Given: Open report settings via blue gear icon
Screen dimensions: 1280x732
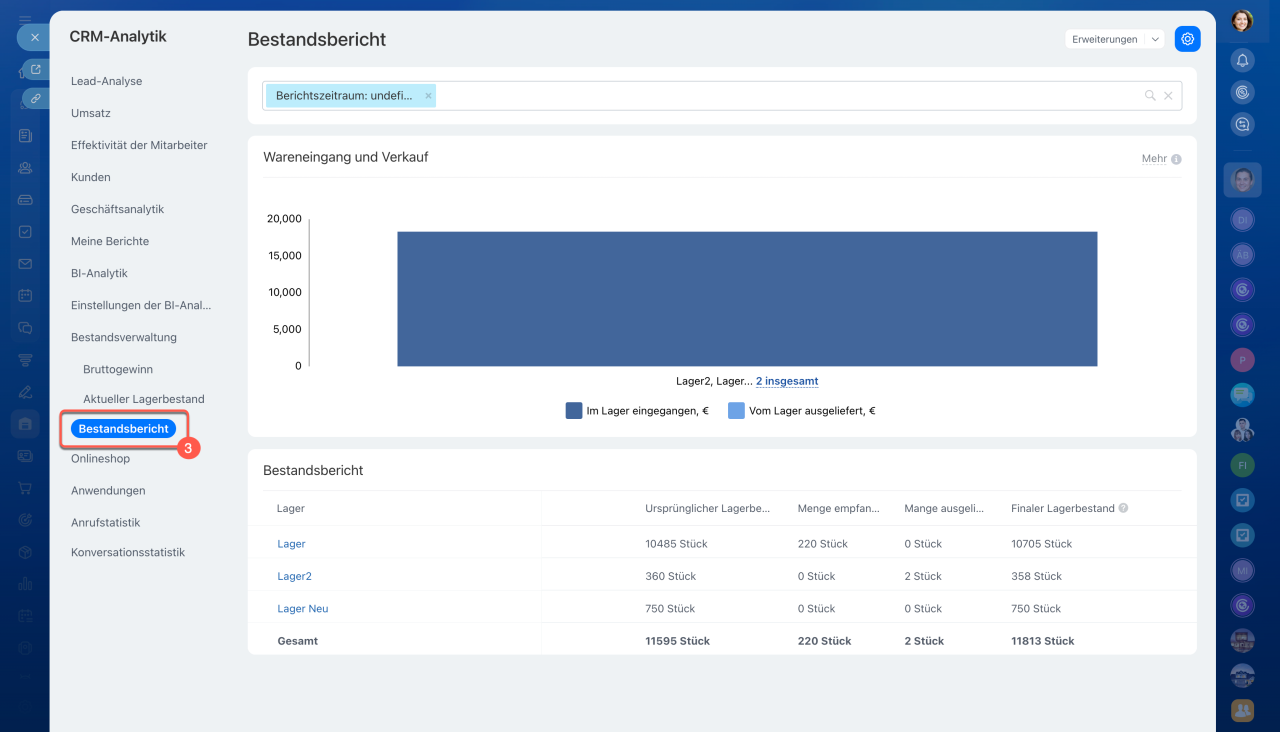Looking at the screenshot, I should (x=1187, y=39).
